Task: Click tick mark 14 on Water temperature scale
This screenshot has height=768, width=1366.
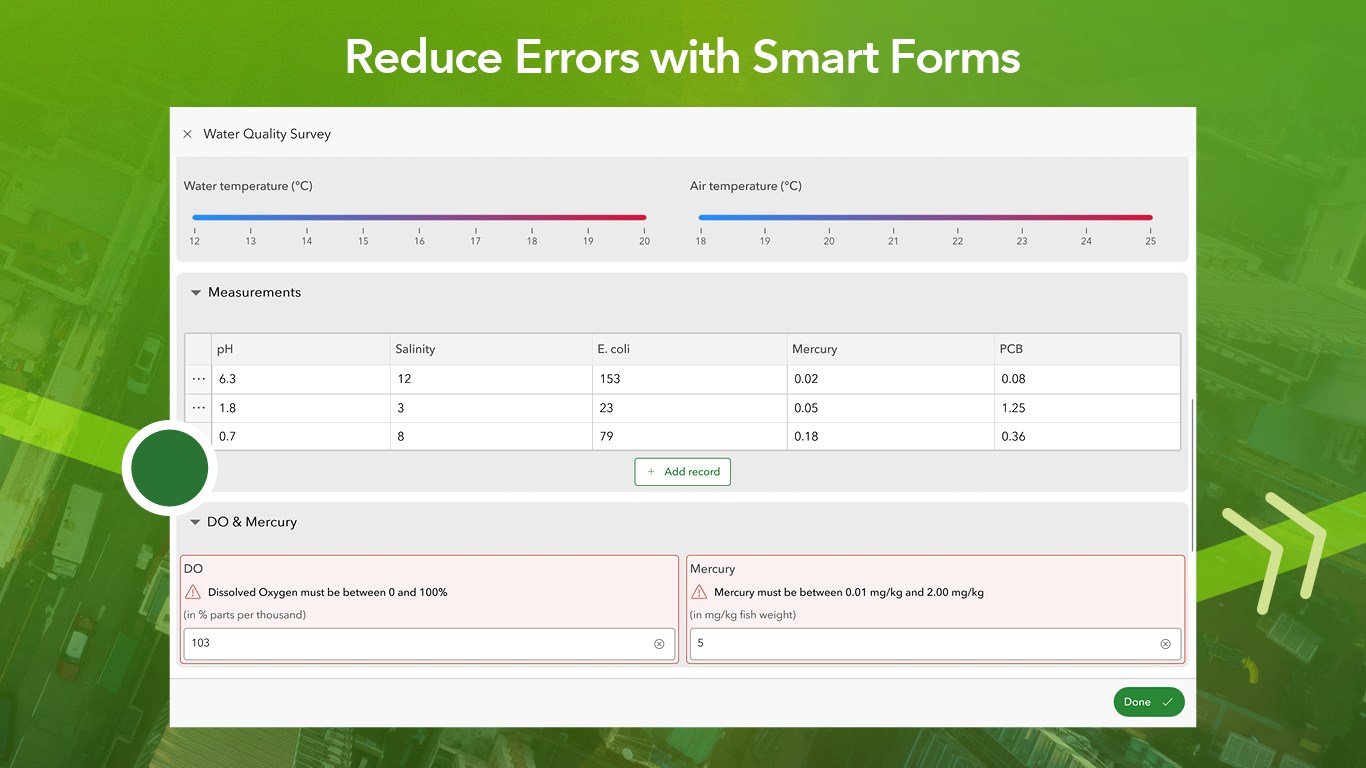Action: [307, 238]
